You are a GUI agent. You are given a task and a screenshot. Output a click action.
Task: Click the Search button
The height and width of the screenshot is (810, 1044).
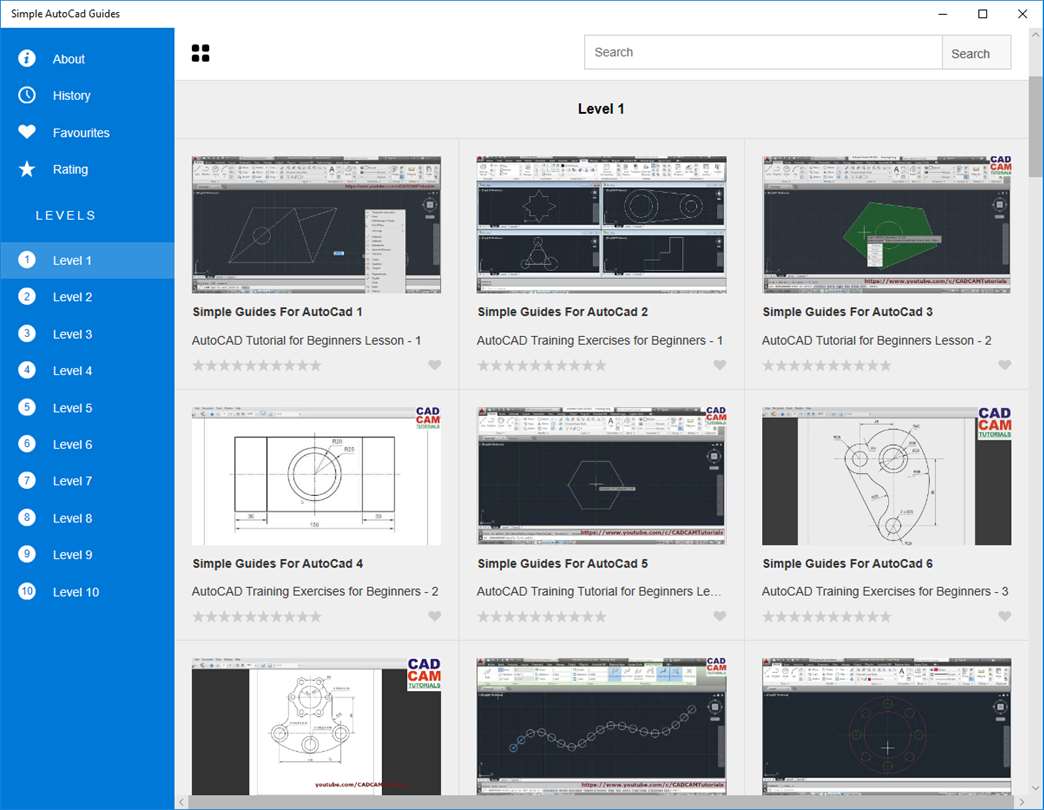976,53
